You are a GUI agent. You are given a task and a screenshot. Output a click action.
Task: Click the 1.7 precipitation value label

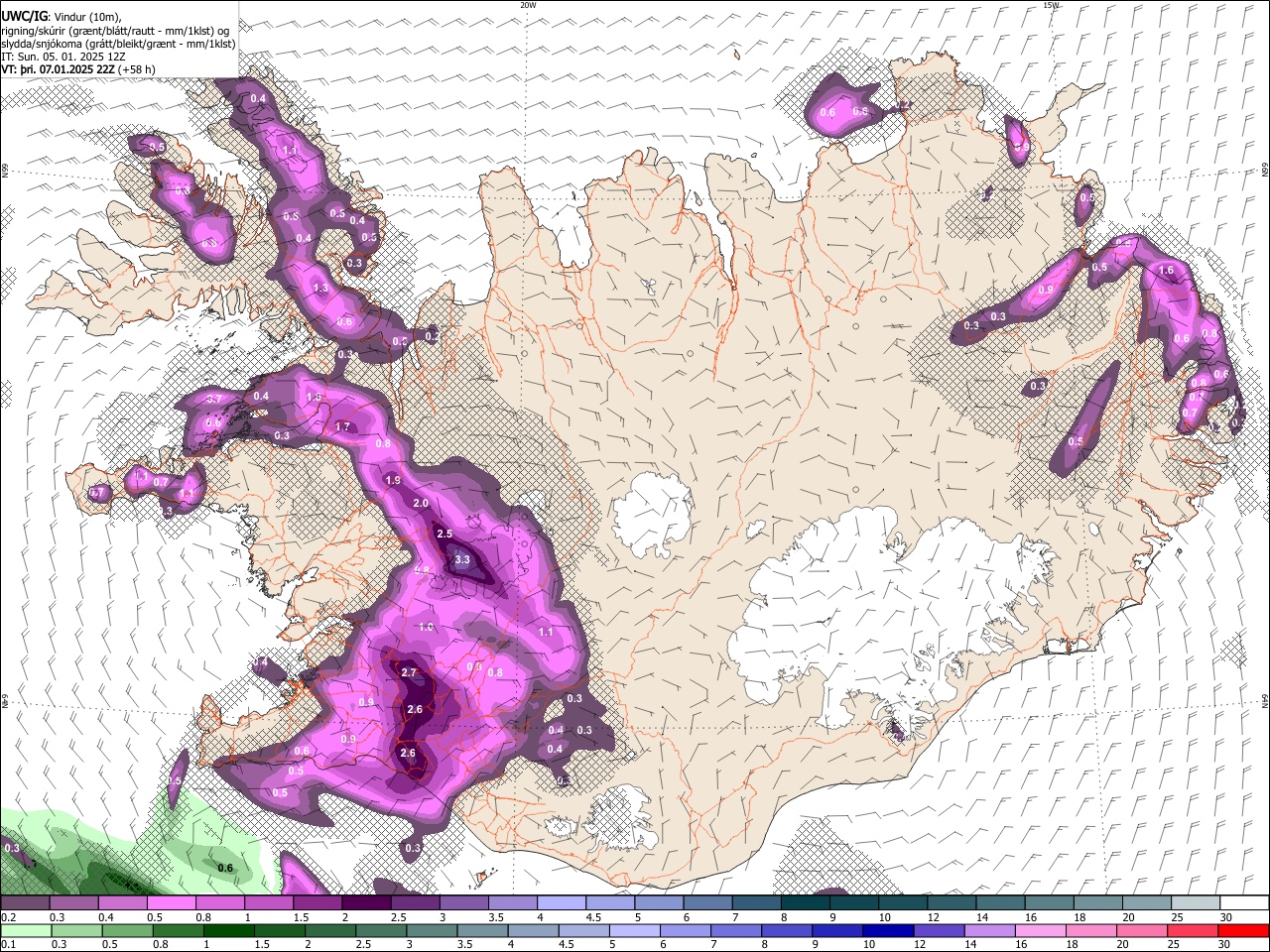343,426
